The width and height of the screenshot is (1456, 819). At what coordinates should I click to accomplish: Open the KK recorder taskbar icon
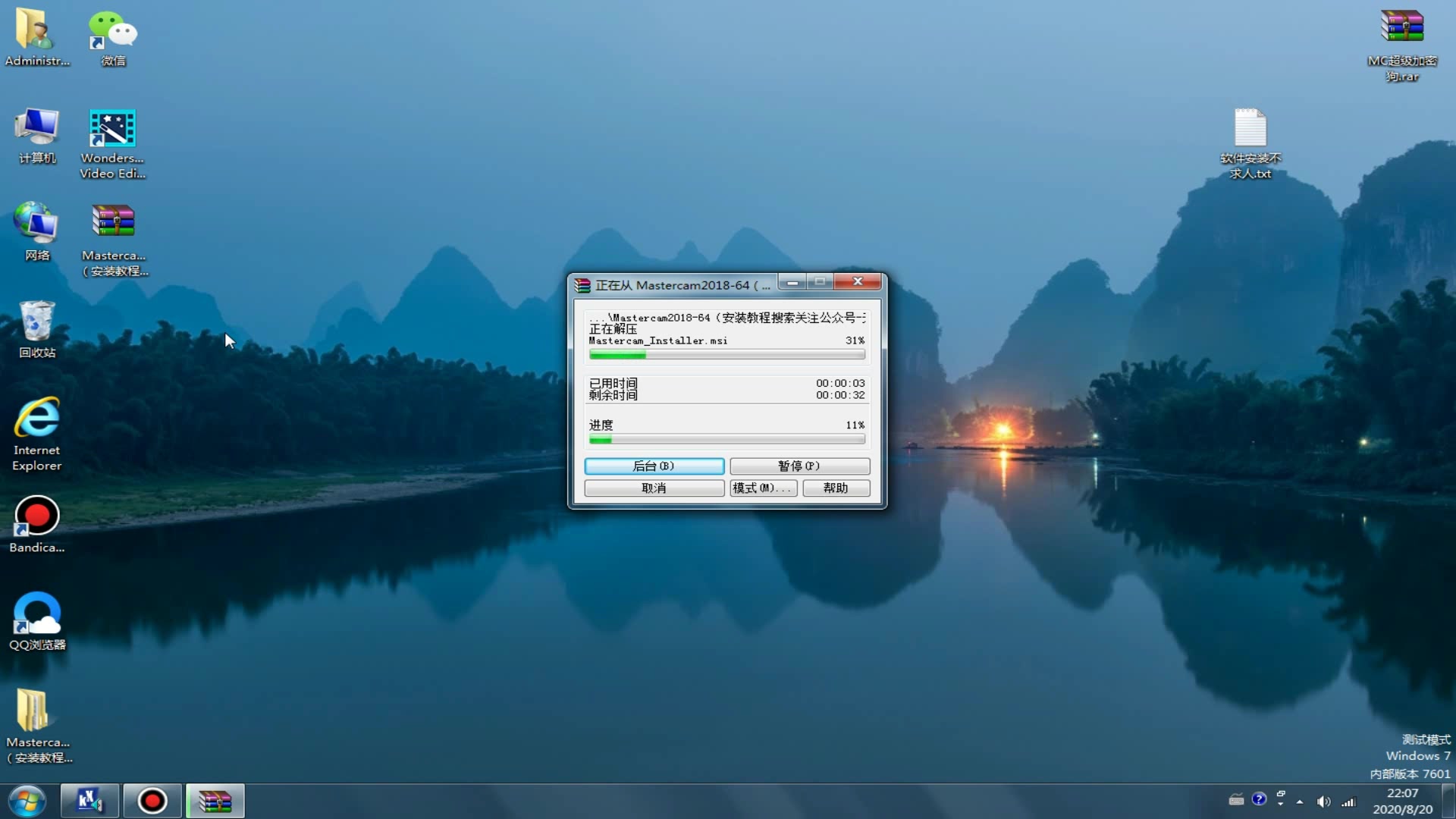click(x=89, y=801)
